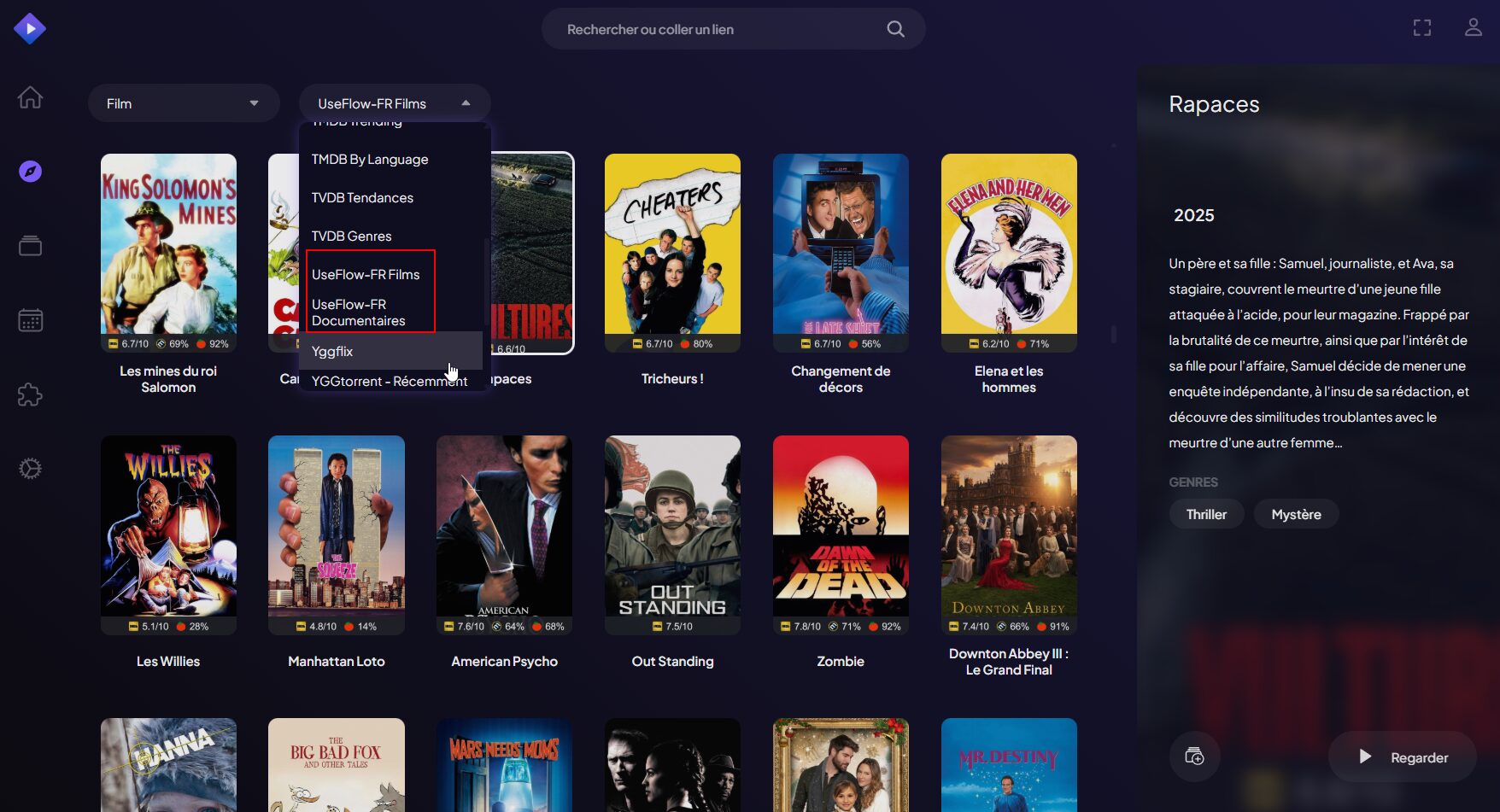This screenshot has height=812, width=1500.
Task: Open the Calendar icon in sidebar
Action: [30, 320]
